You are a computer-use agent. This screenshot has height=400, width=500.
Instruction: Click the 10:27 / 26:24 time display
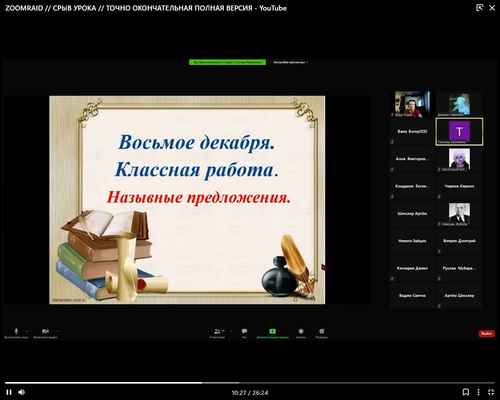pos(250,393)
